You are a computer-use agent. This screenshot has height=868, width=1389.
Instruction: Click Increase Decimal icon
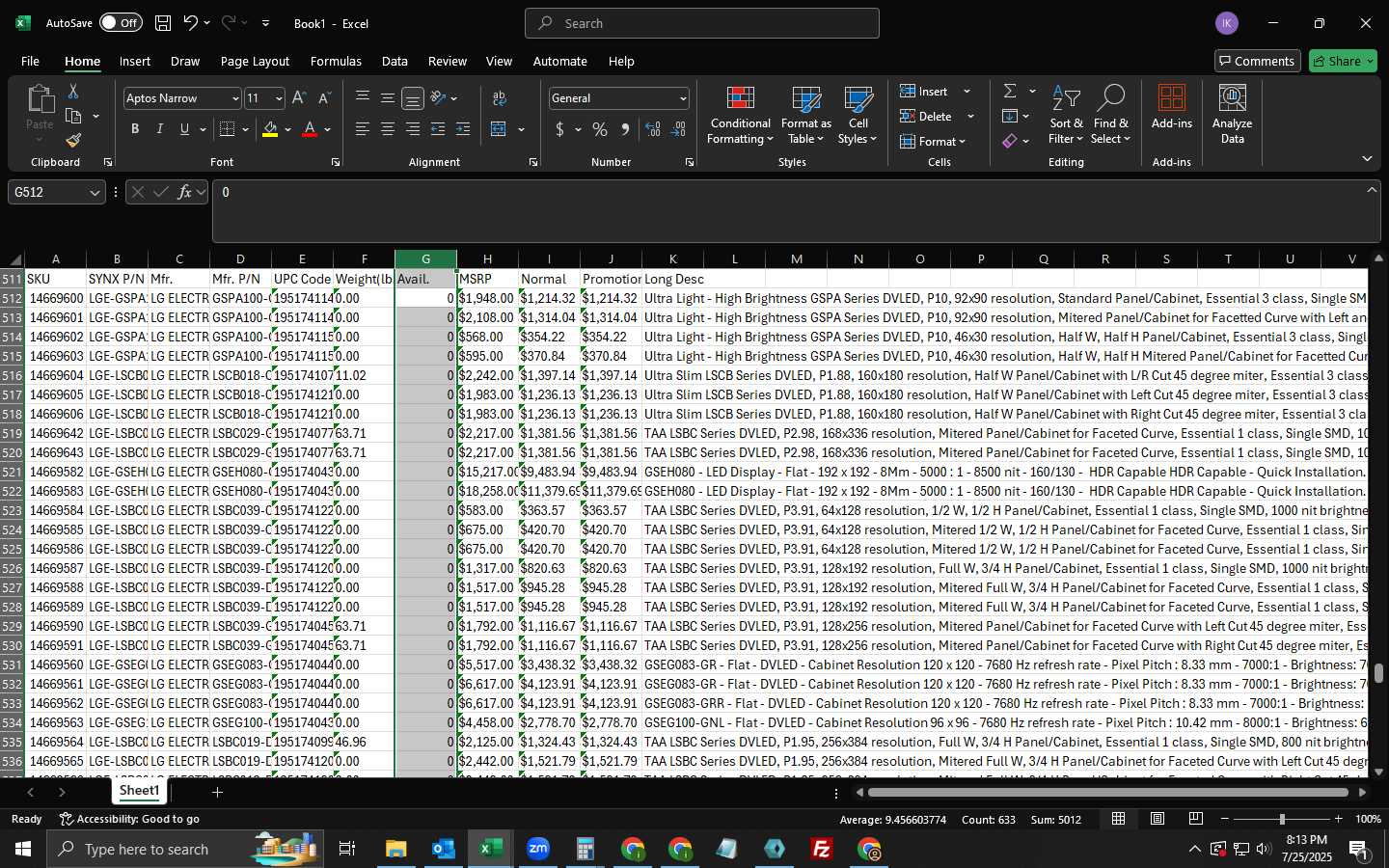[x=653, y=129]
